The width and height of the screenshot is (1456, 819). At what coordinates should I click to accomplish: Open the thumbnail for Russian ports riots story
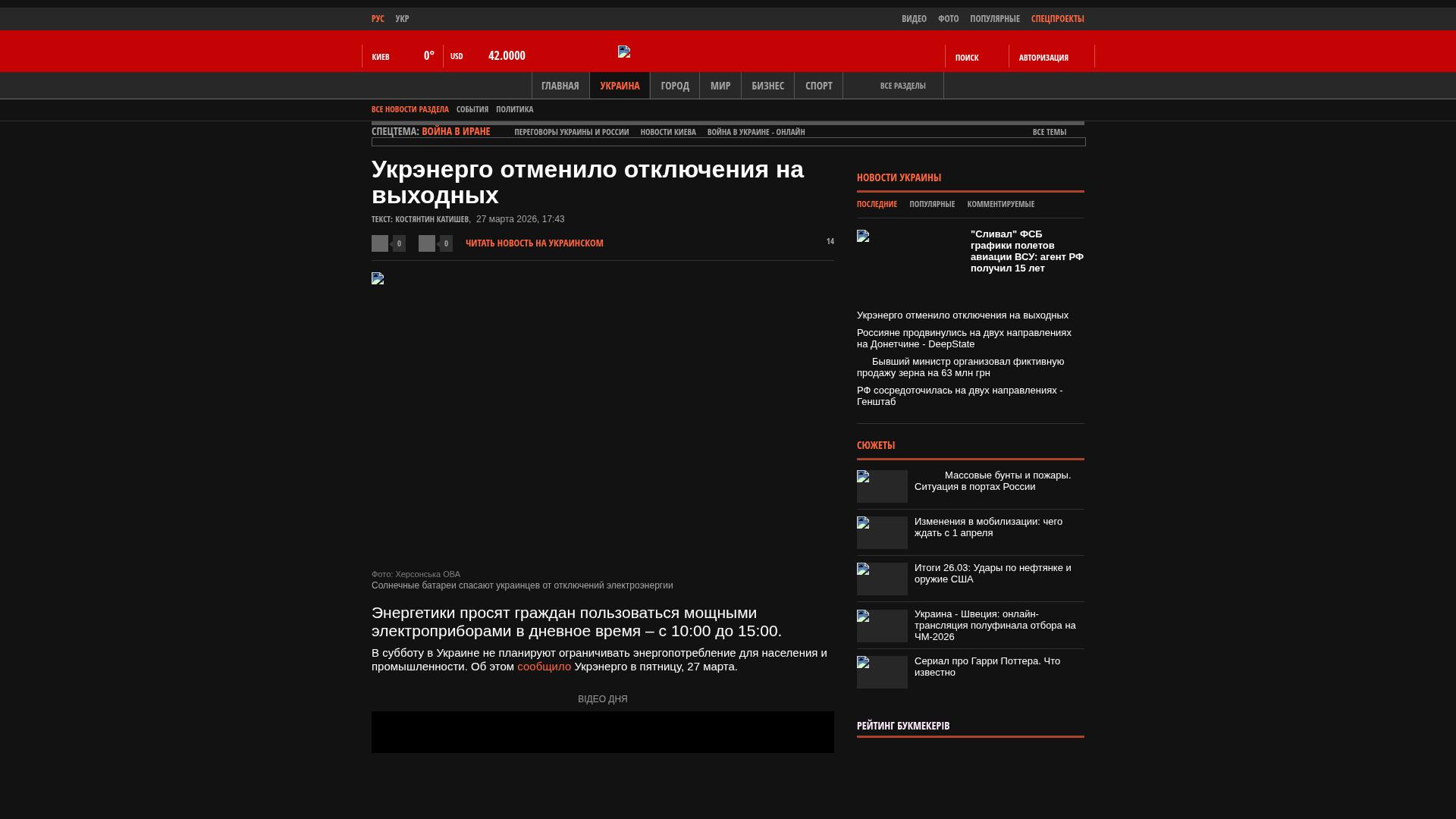click(882, 486)
